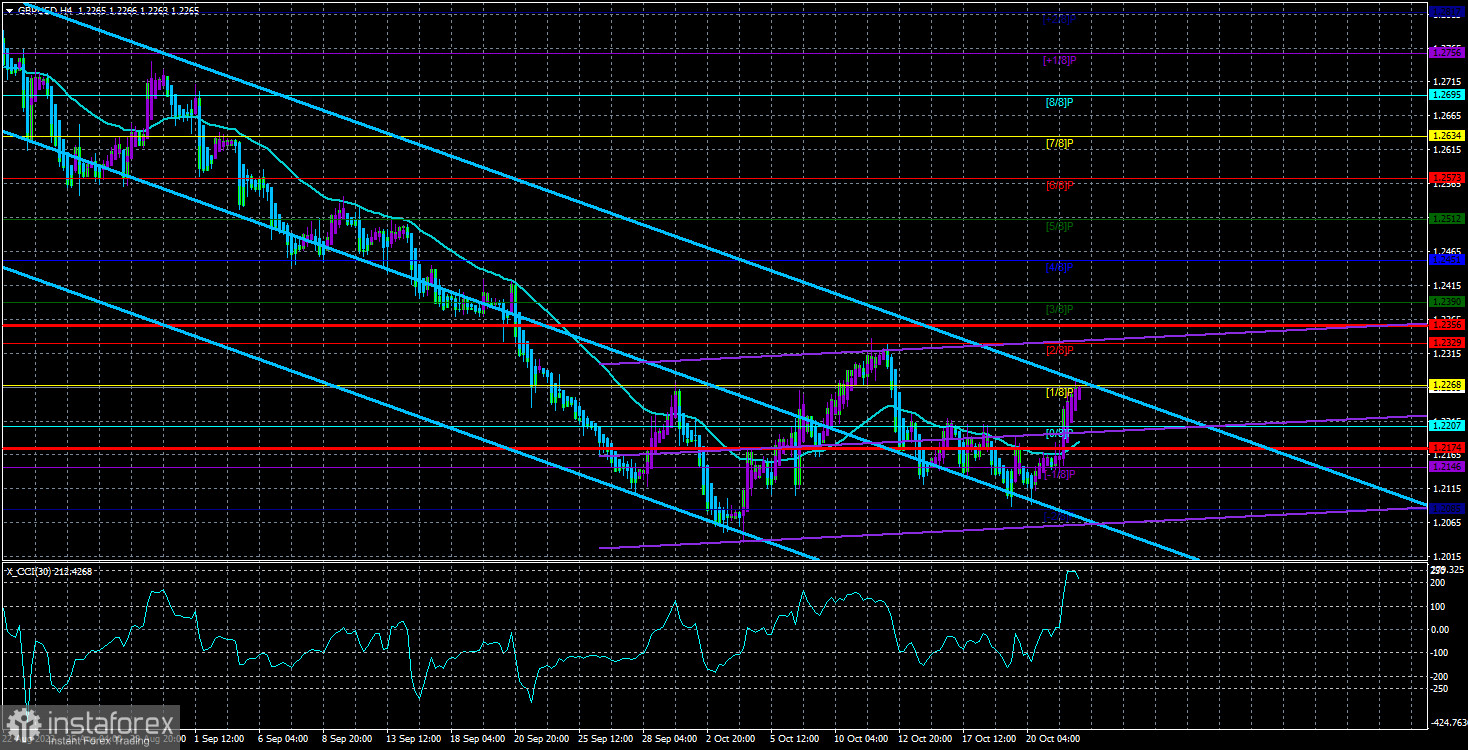Select the [+1/8]P Murray level label

(x=1060, y=60)
